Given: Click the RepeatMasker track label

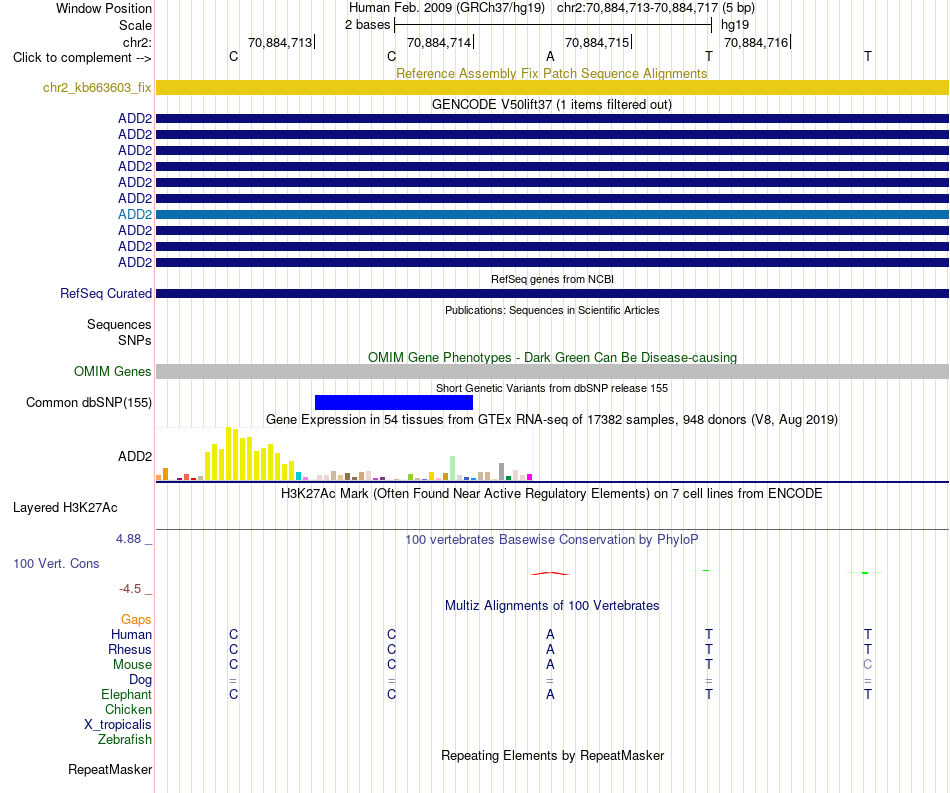Looking at the screenshot, I should (x=110, y=769).
